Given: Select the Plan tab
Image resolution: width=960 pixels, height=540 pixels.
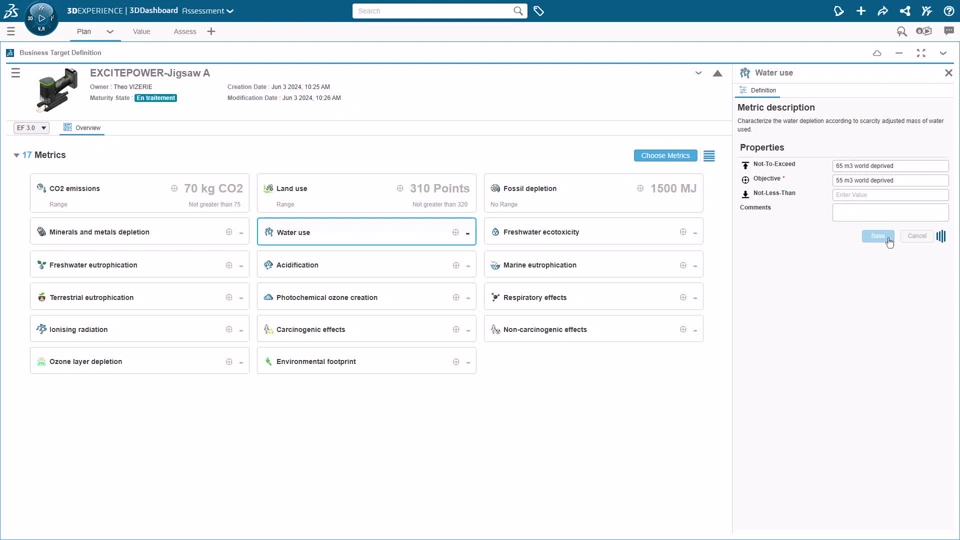Looking at the screenshot, I should tap(84, 31).
